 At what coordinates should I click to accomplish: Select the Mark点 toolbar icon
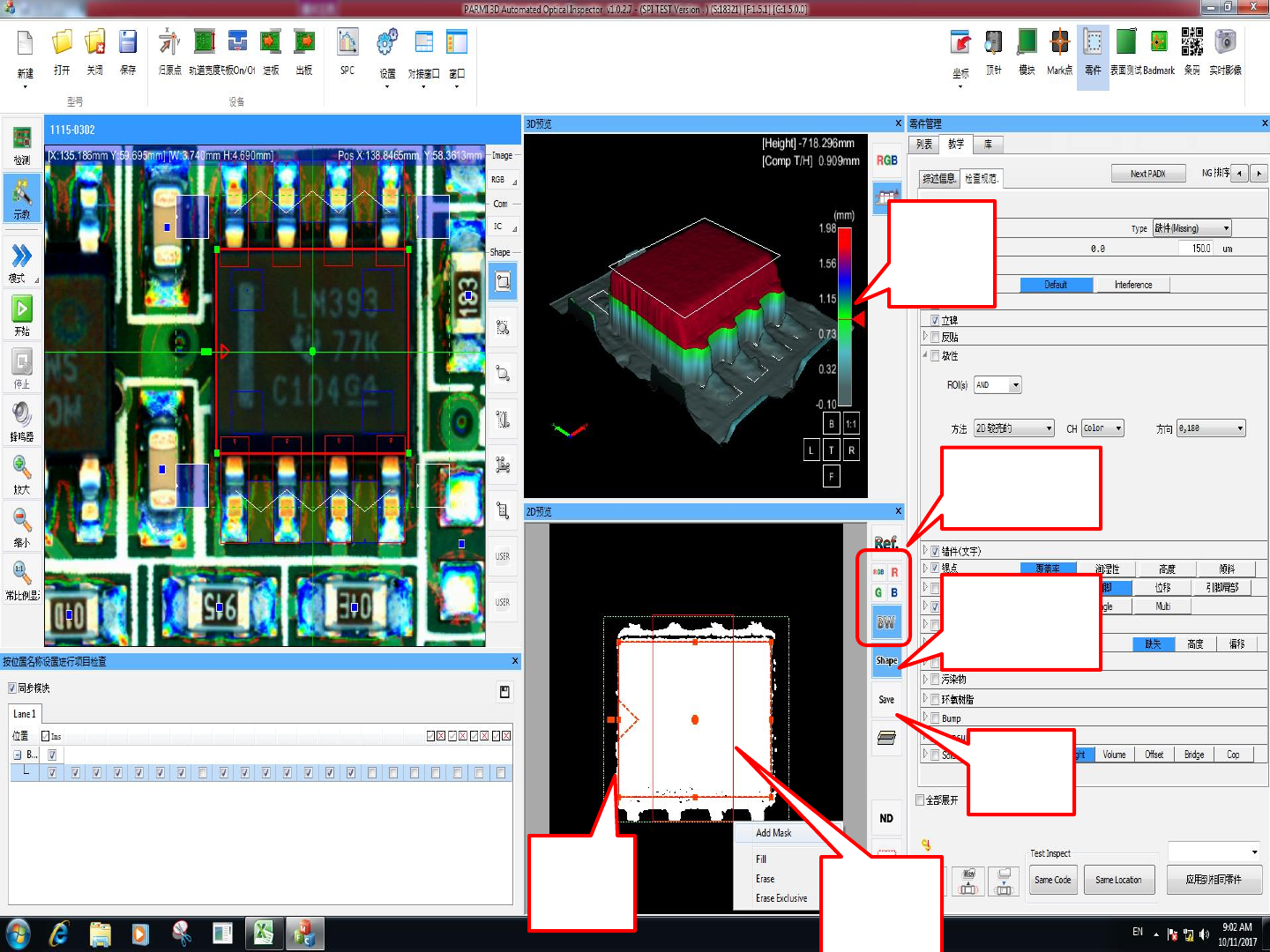pos(1059,42)
